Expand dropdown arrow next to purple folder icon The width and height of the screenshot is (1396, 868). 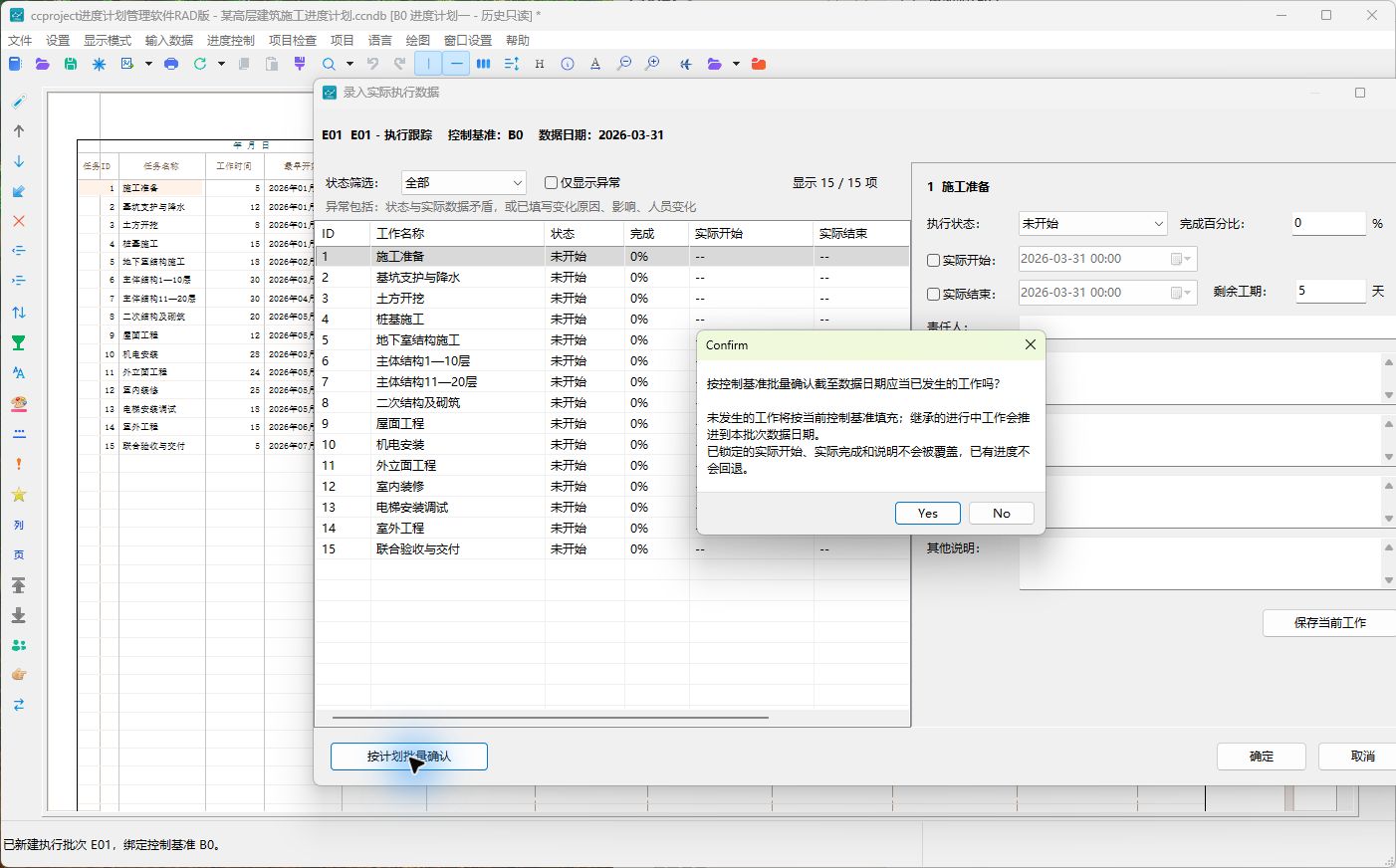tap(736, 64)
